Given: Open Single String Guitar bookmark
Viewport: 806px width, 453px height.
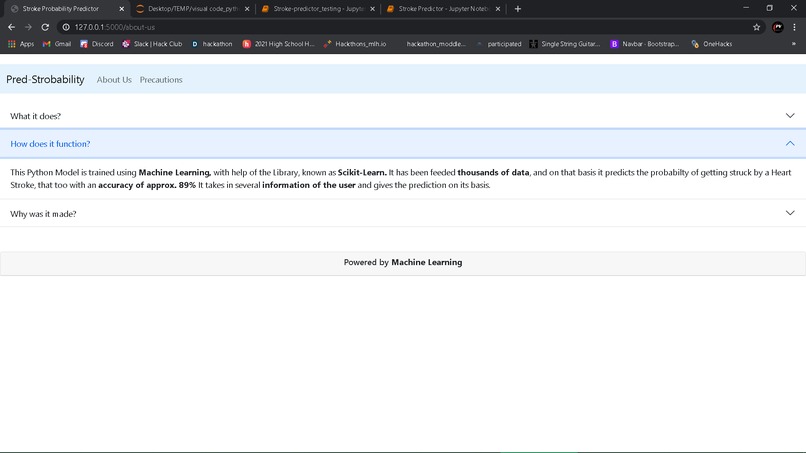Looking at the screenshot, I should click(x=565, y=44).
